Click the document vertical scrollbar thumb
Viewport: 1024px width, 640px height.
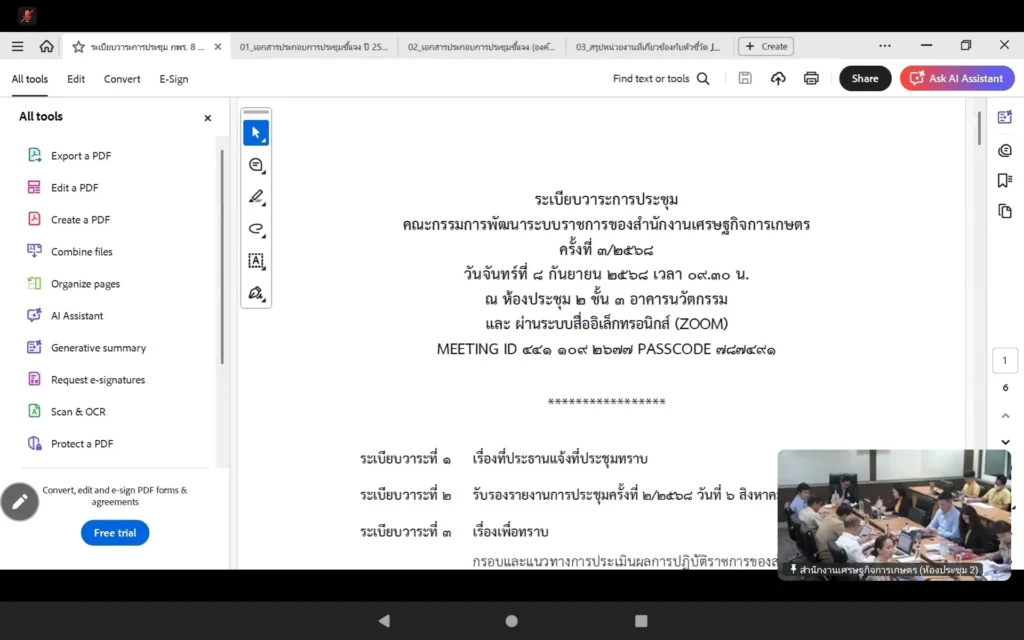(x=978, y=129)
